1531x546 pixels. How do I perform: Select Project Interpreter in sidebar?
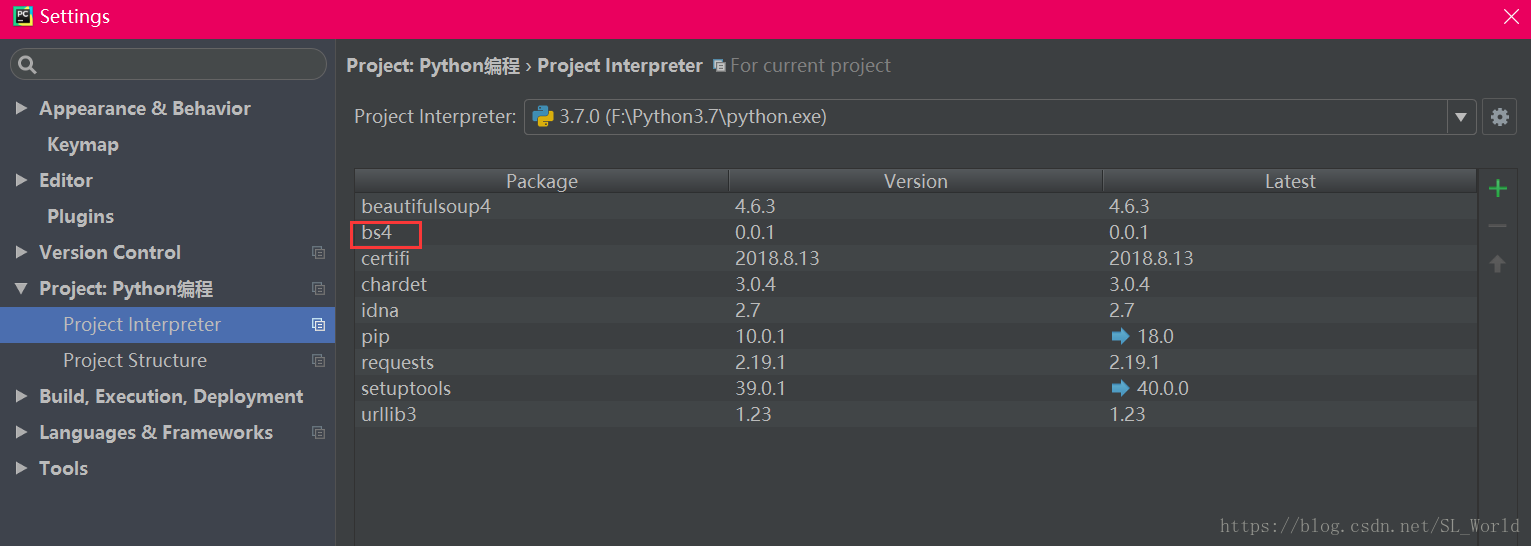coord(167,325)
